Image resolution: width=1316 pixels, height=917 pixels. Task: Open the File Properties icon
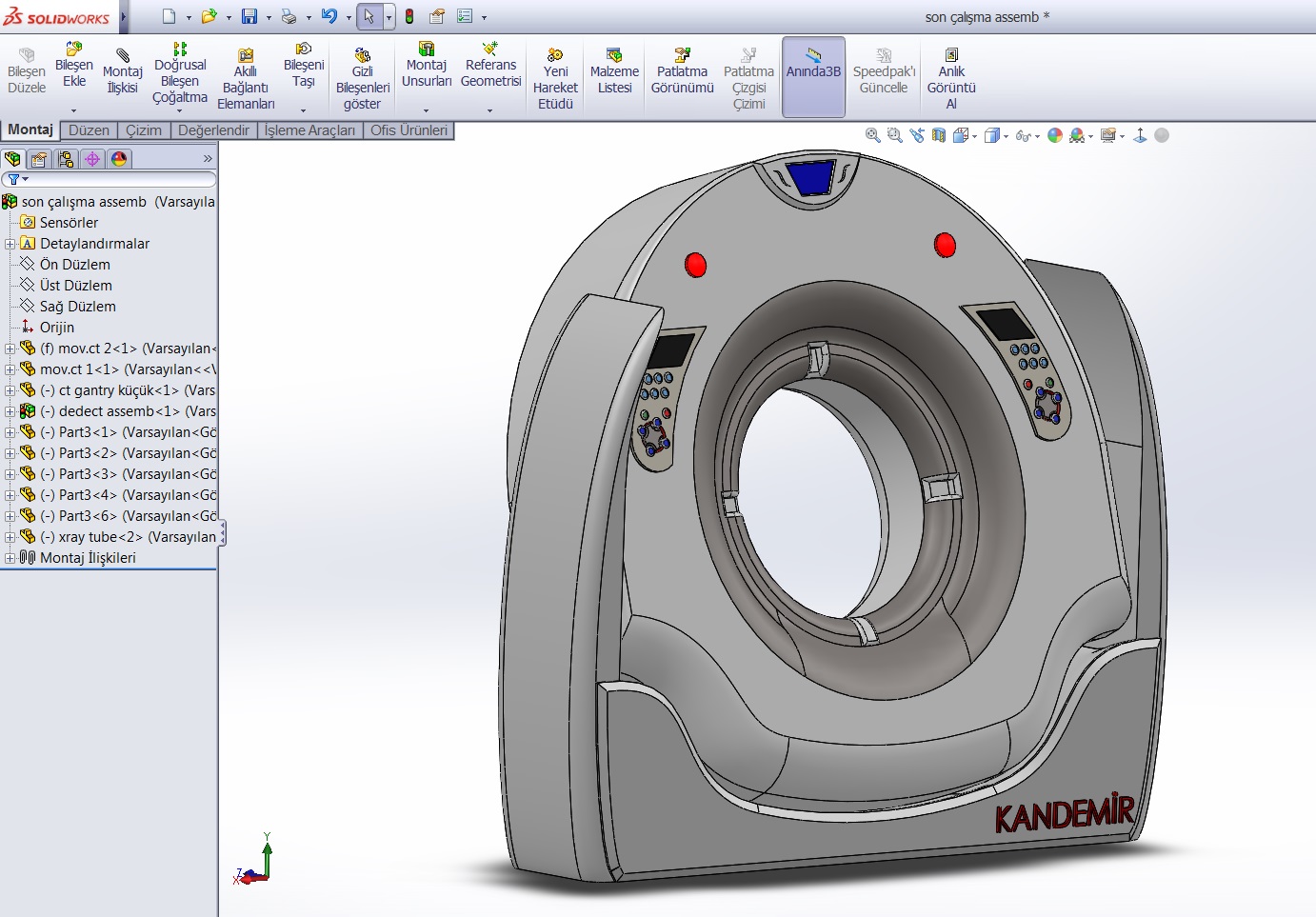pyautogui.click(x=437, y=16)
